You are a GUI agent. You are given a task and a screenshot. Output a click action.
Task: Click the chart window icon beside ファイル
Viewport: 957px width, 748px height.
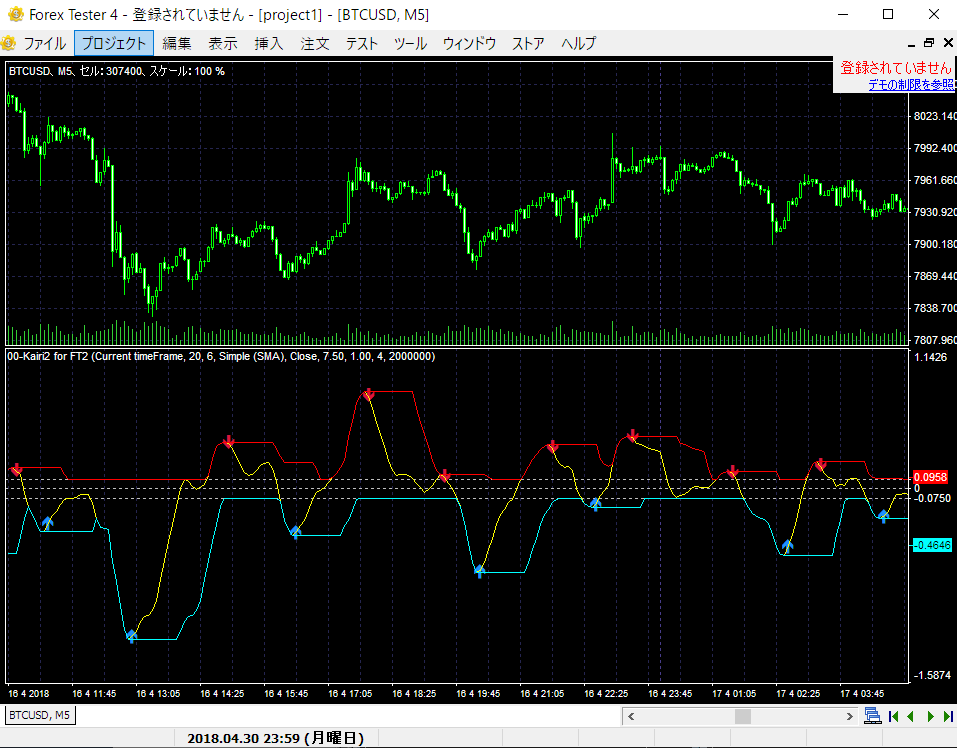(9, 43)
